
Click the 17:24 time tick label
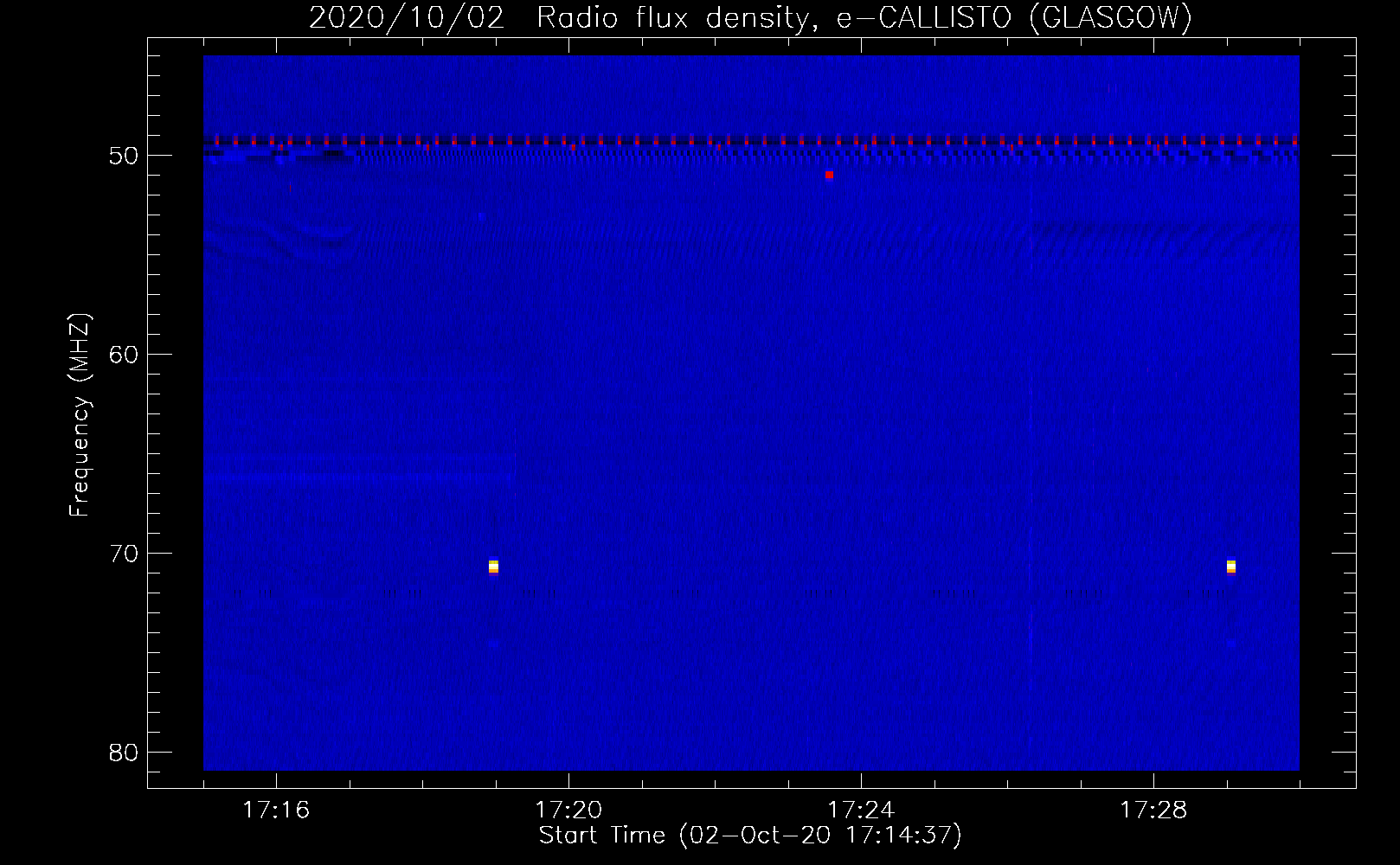point(861,811)
